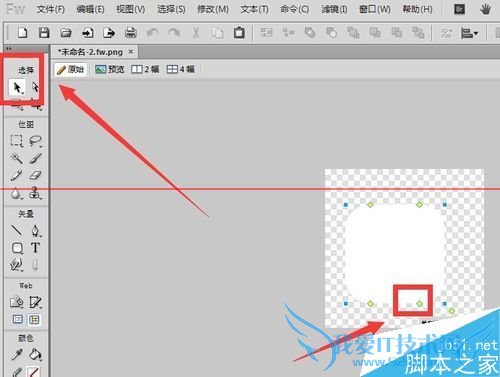The width and height of the screenshot is (500, 377).
Task: Click the Group objects icon
Action: pyautogui.click(x=266, y=33)
